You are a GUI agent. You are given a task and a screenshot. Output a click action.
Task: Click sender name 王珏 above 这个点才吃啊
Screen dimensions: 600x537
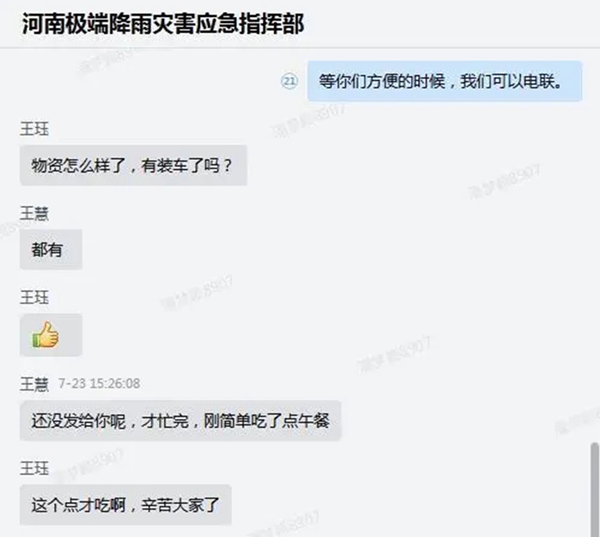[34, 468]
